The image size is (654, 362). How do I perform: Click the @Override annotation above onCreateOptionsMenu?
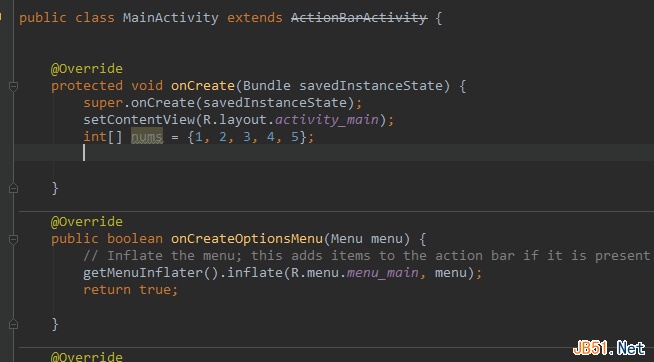pyautogui.click(x=87, y=222)
